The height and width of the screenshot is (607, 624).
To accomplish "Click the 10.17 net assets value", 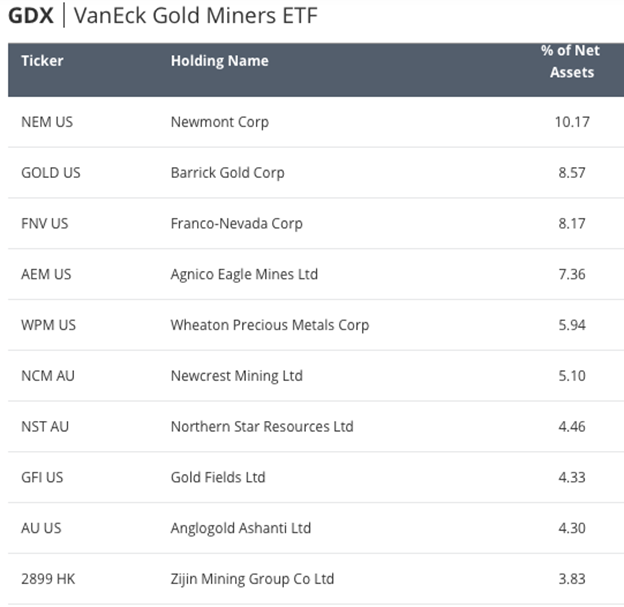I will tap(571, 122).
